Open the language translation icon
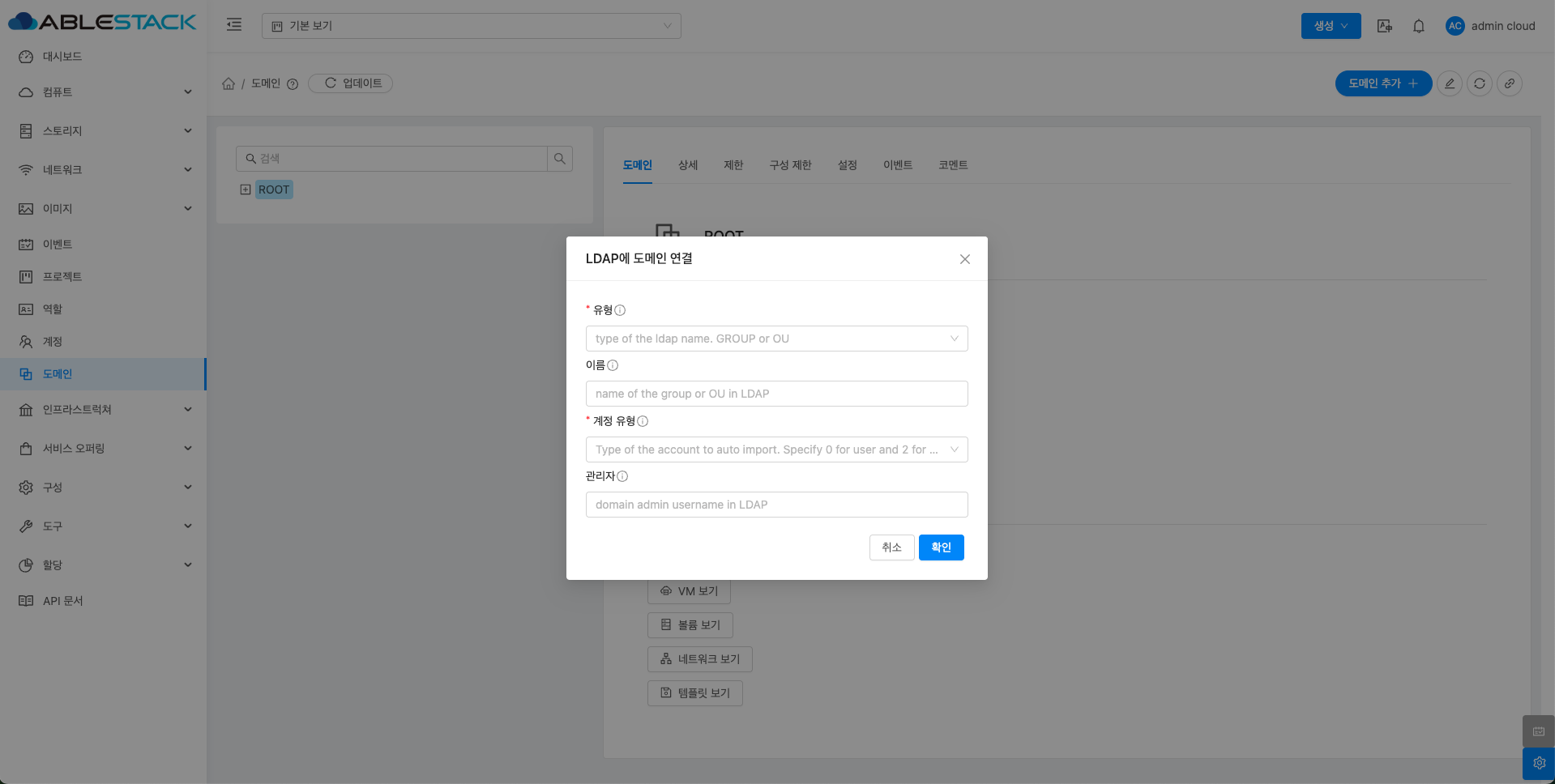The width and height of the screenshot is (1555, 784). coord(1385,26)
